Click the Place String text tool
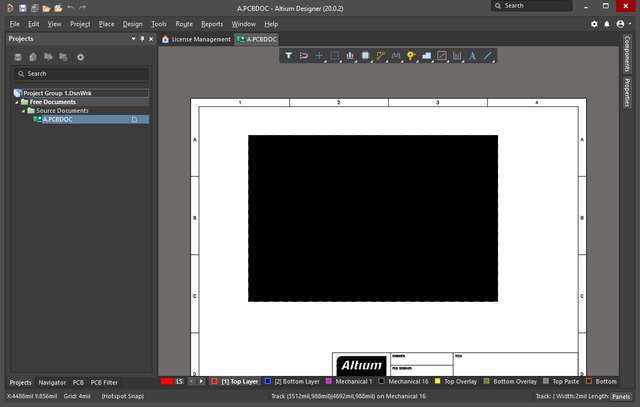Viewport: 640px width, 407px height. click(x=472, y=56)
